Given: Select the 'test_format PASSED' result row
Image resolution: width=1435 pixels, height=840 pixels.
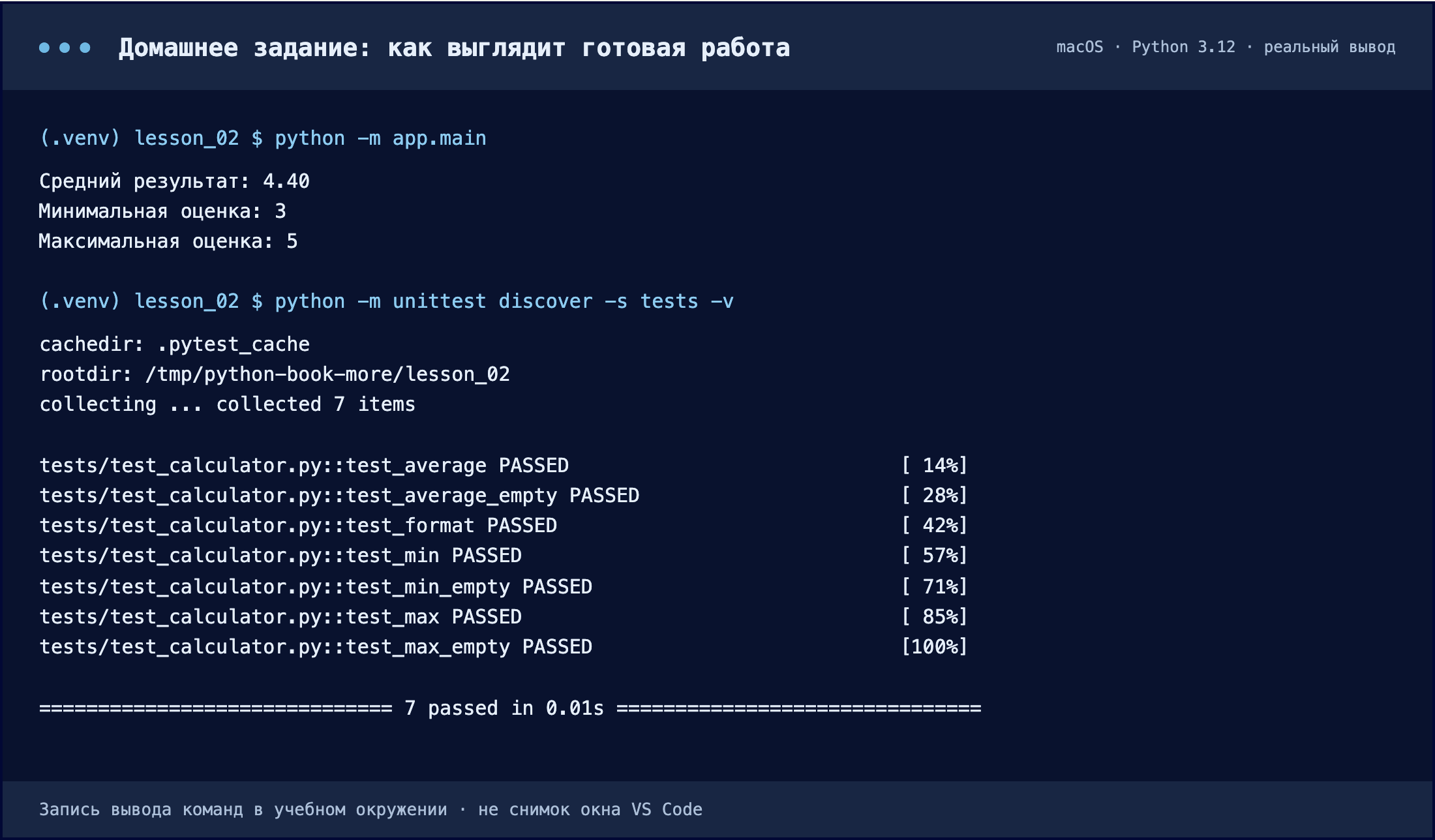Looking at the screenshot, I should (504, 526).
